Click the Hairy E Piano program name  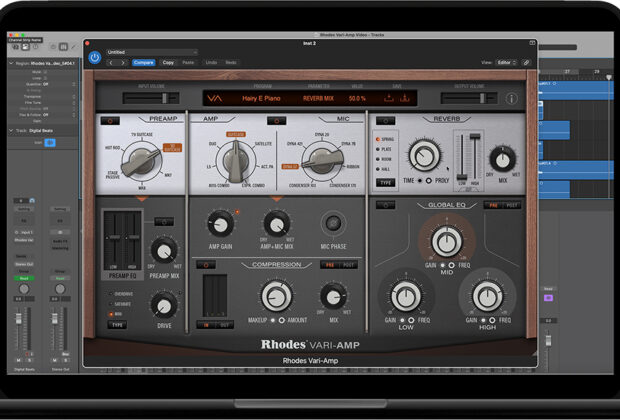261,99
